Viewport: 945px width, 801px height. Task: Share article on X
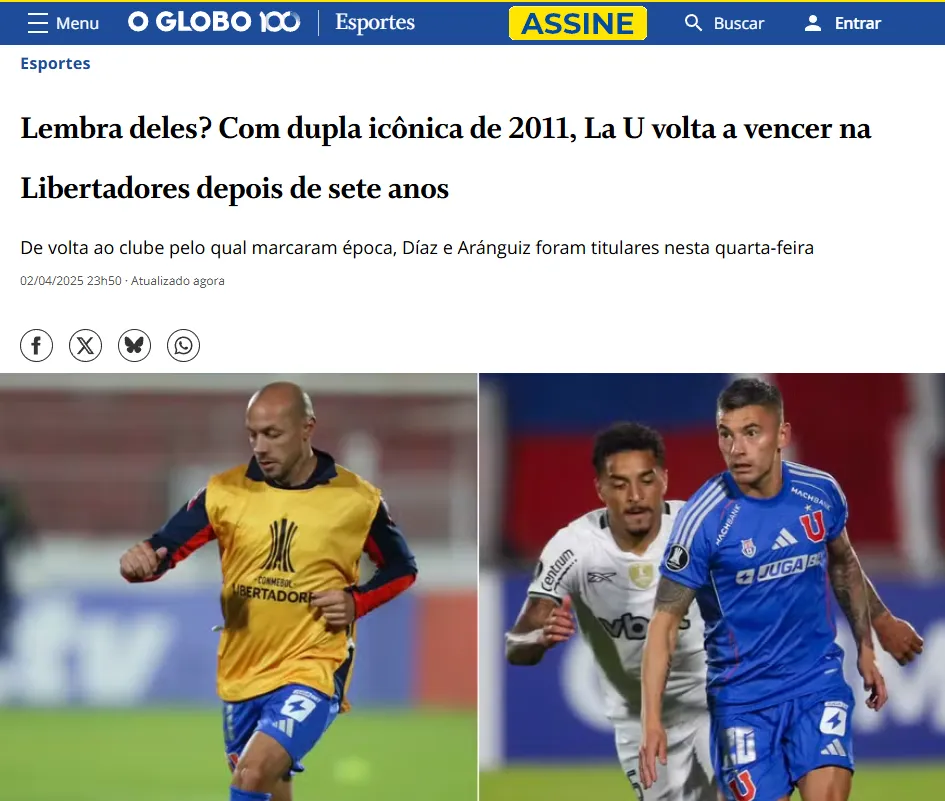[86, 345]
